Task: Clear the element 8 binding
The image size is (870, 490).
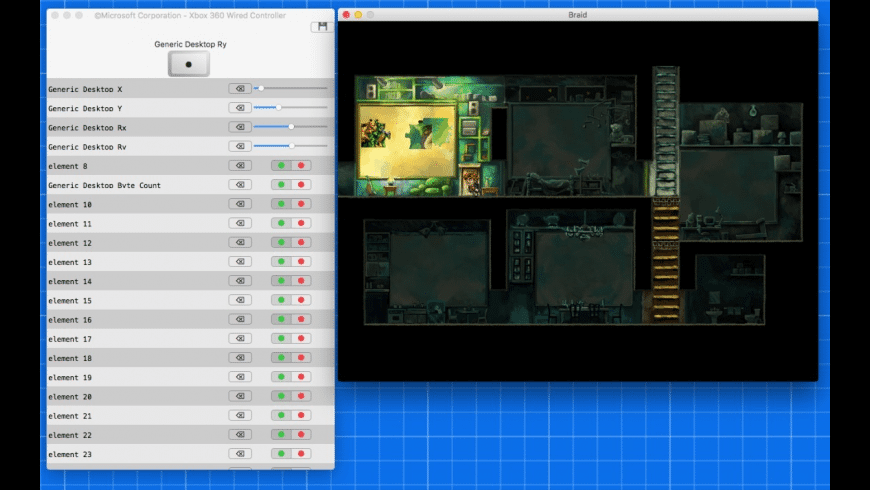Action: [x=239, y=166]
